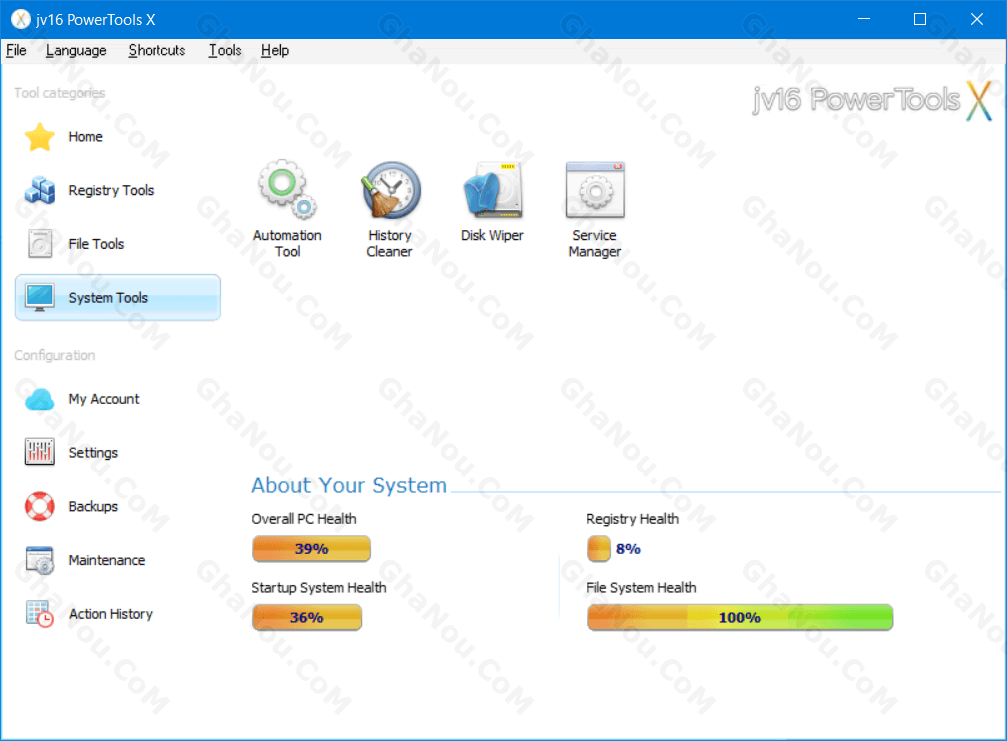1007x741 pixels.
Task: Maximize the jv16 PowerTools window
Action: click(x=920, y=19)
